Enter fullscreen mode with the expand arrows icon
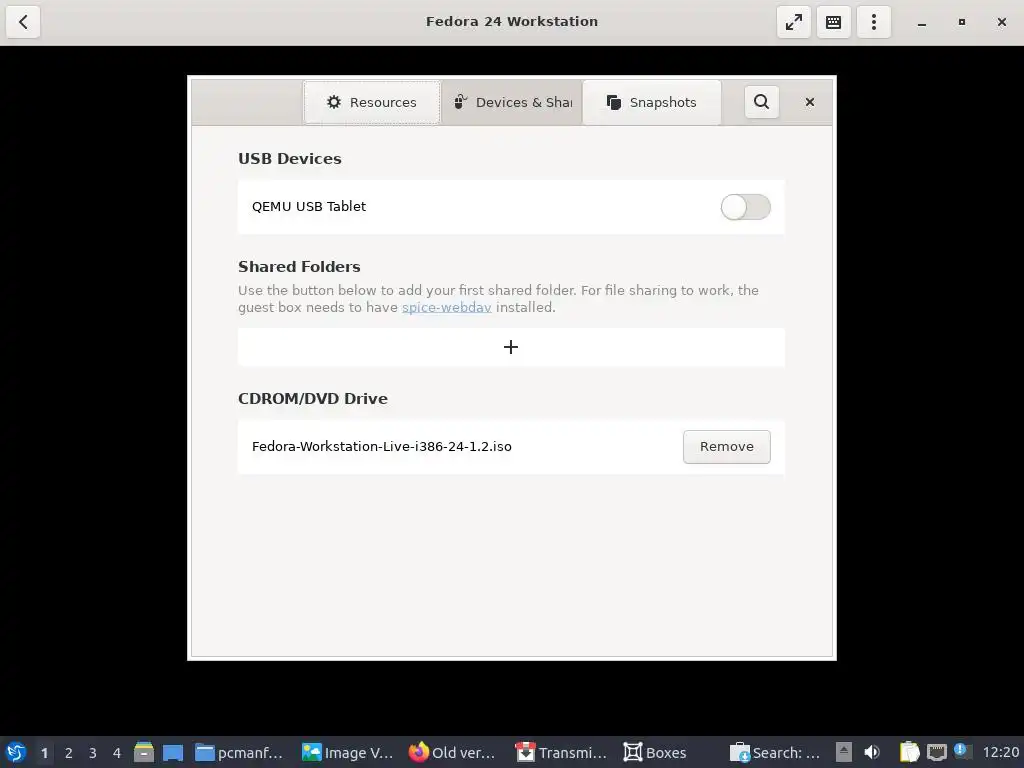This screenshot has height=768, width=1024. coord(793,22)
